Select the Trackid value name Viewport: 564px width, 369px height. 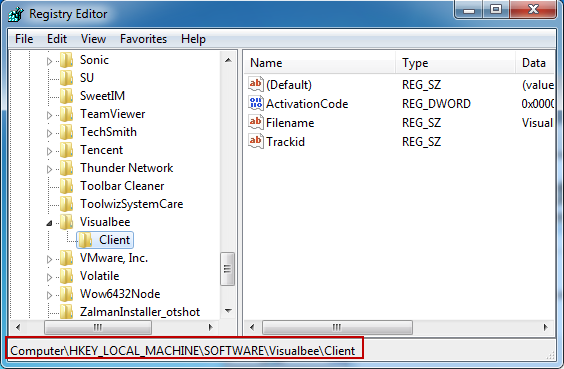(x=285, y=142)
